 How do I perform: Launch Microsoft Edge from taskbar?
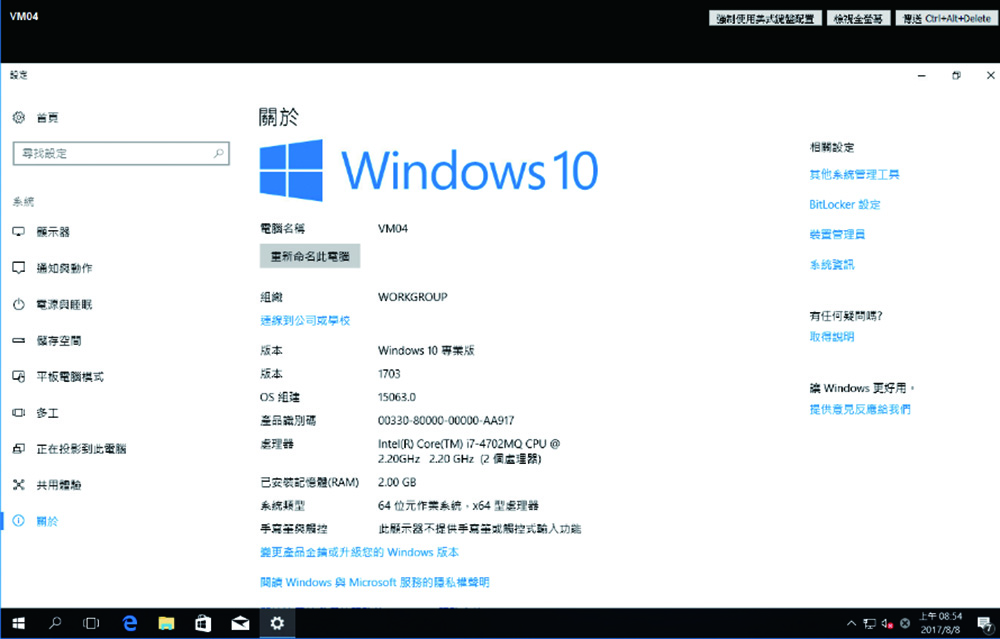(129, 623)
